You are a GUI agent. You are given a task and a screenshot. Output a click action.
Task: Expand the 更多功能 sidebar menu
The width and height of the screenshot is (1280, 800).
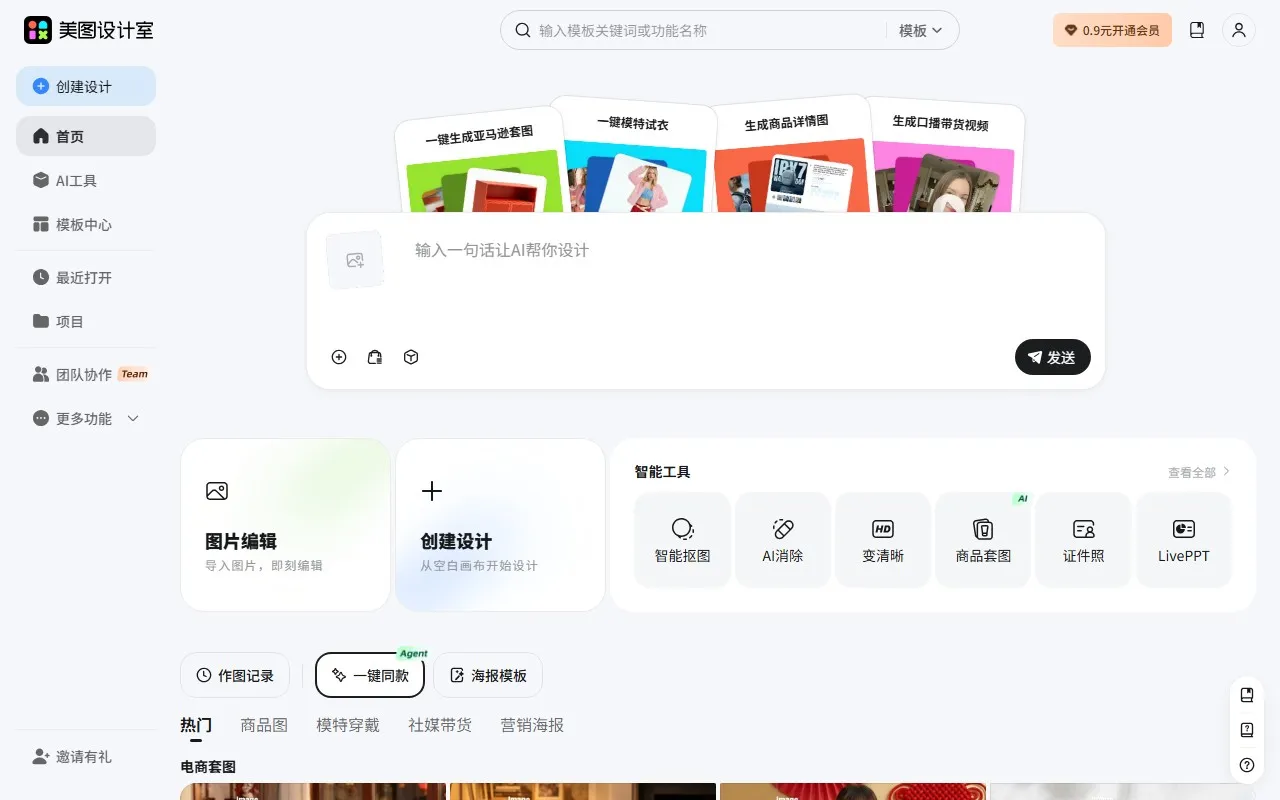pos(86,419)
